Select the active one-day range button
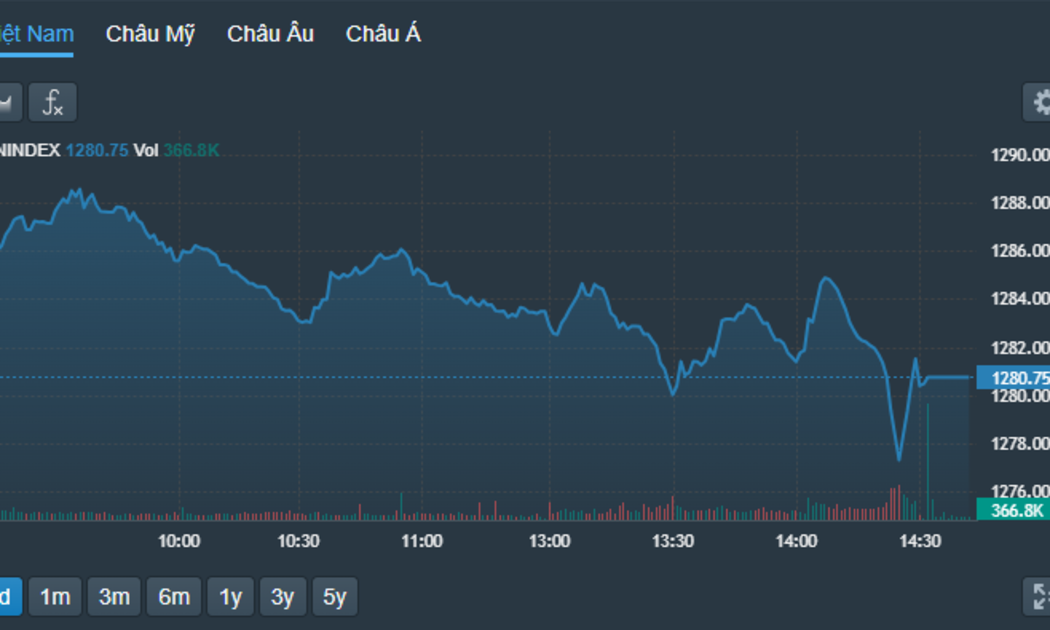Viewport: 1050px width, 630px height. pyautogui.click(x=10, y=596)
